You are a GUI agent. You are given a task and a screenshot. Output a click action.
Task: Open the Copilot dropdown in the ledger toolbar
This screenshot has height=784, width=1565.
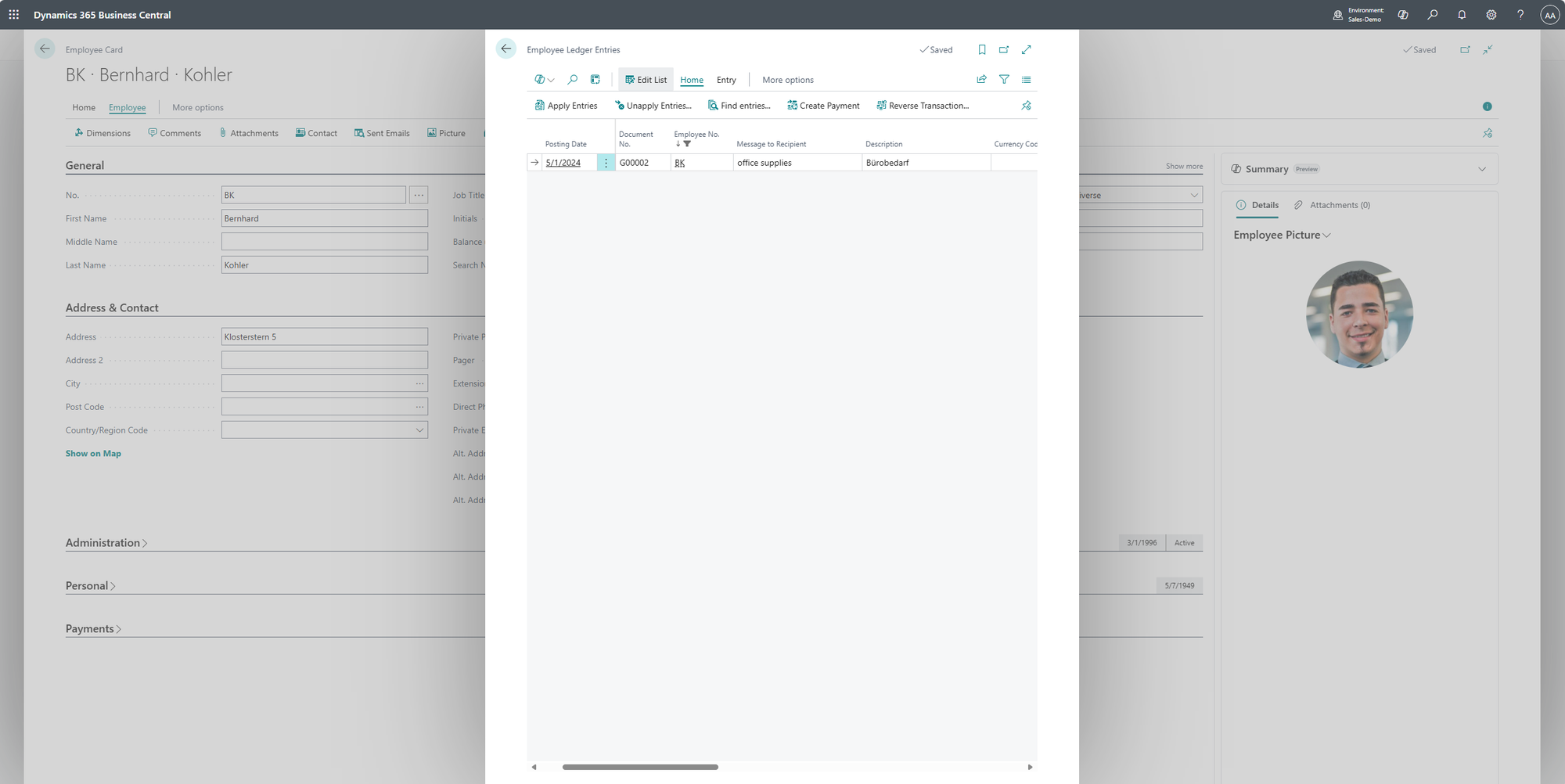coord(545,80)
